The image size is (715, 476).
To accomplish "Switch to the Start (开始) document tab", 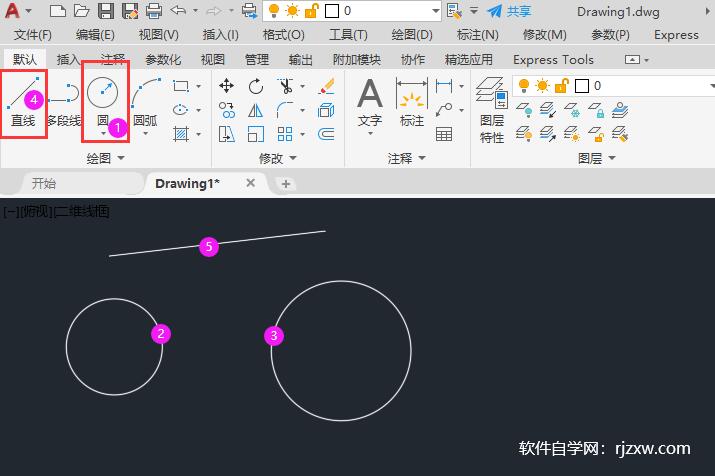I will 44,183.
